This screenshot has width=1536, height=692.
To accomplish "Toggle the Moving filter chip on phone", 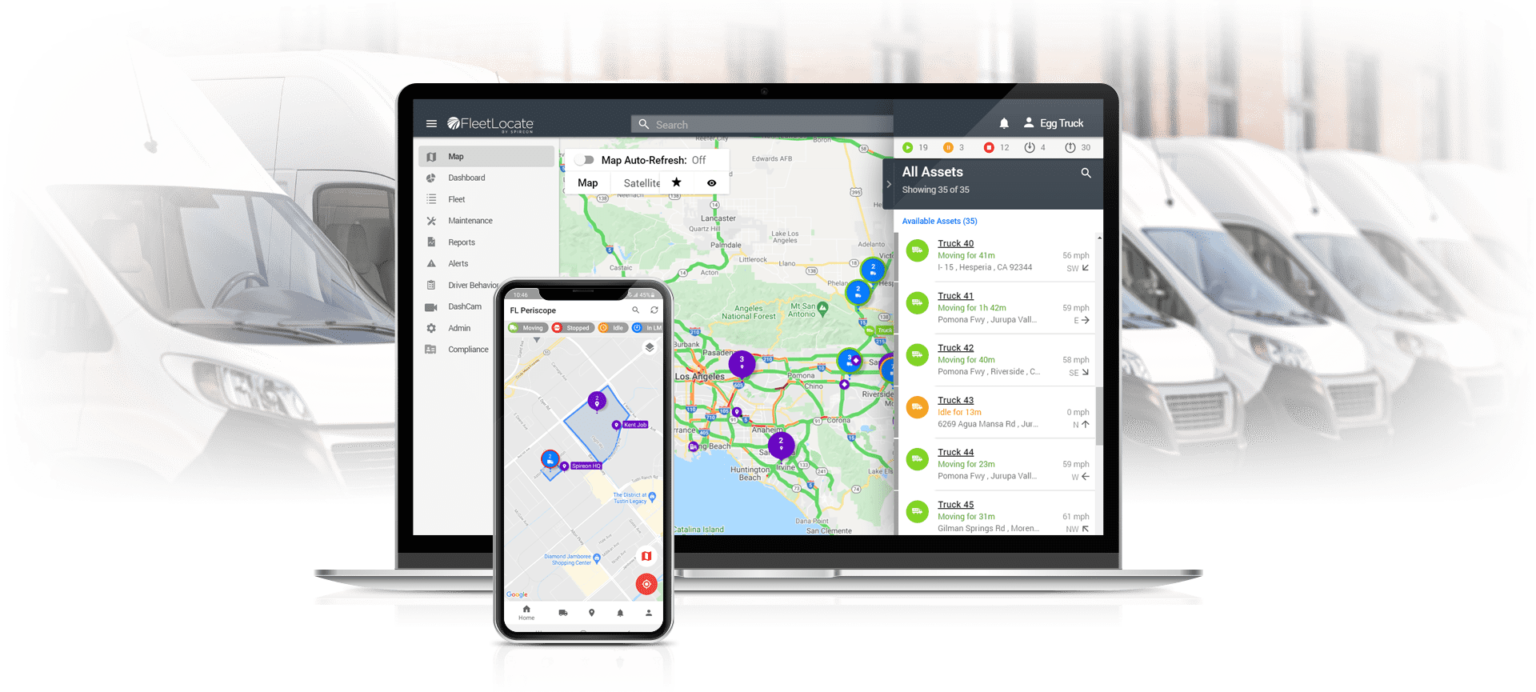I will point(528,327).
